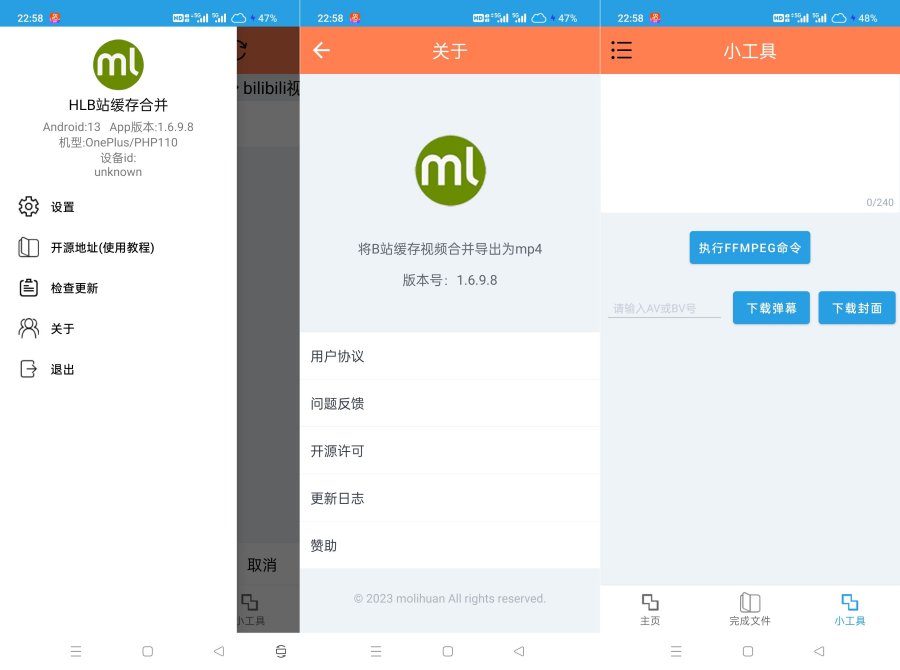Open the 开源地址(使用教程) book icon
Image resolution: width=900 pixels, height=670 pixels.
[x=29, y=247]
